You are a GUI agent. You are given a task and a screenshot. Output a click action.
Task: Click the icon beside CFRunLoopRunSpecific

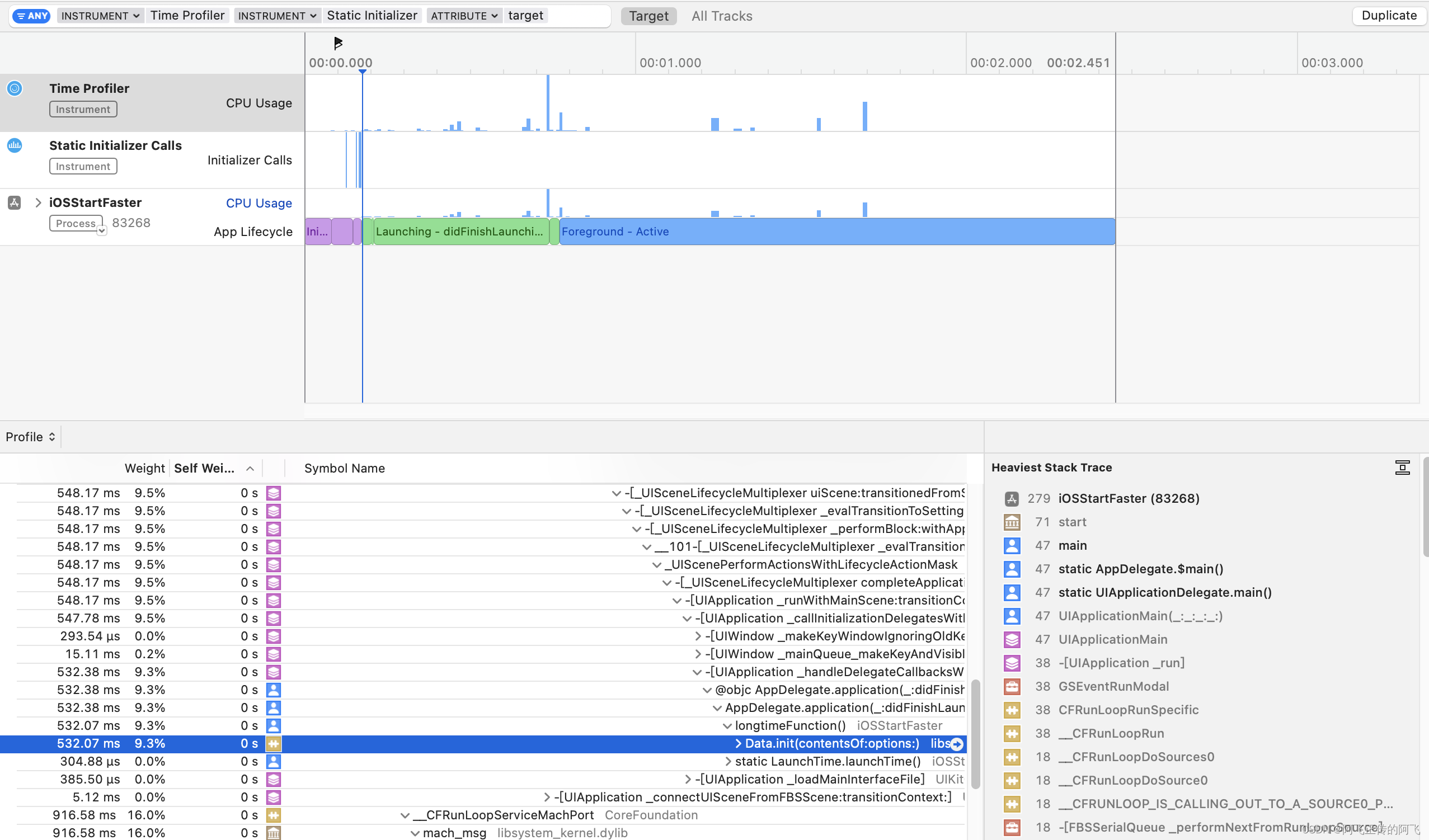(1012, 710)
